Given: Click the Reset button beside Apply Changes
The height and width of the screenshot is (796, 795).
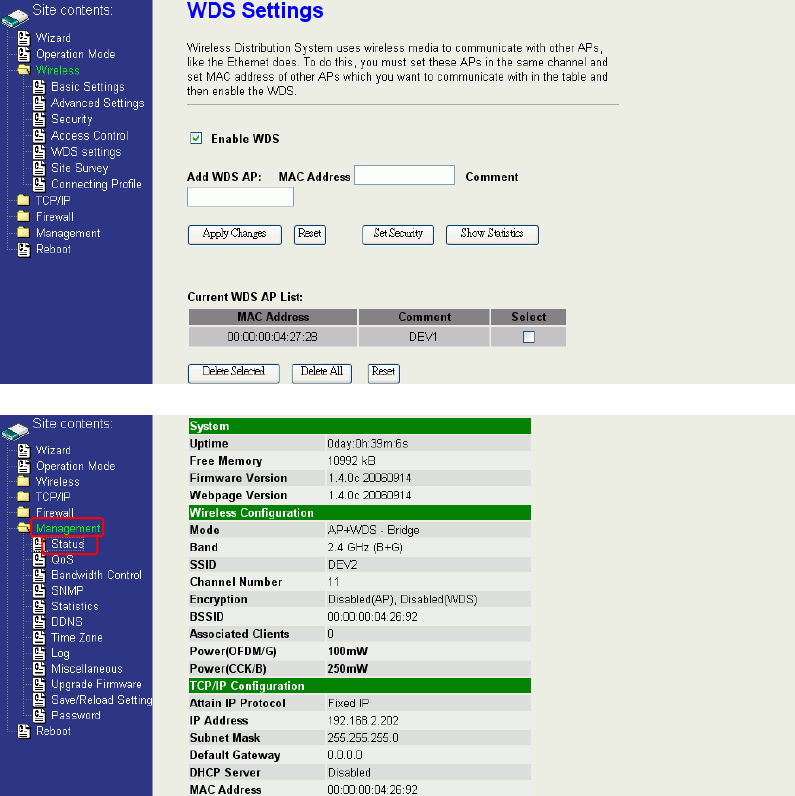Looking at the screenshot, I should point(310,235).
